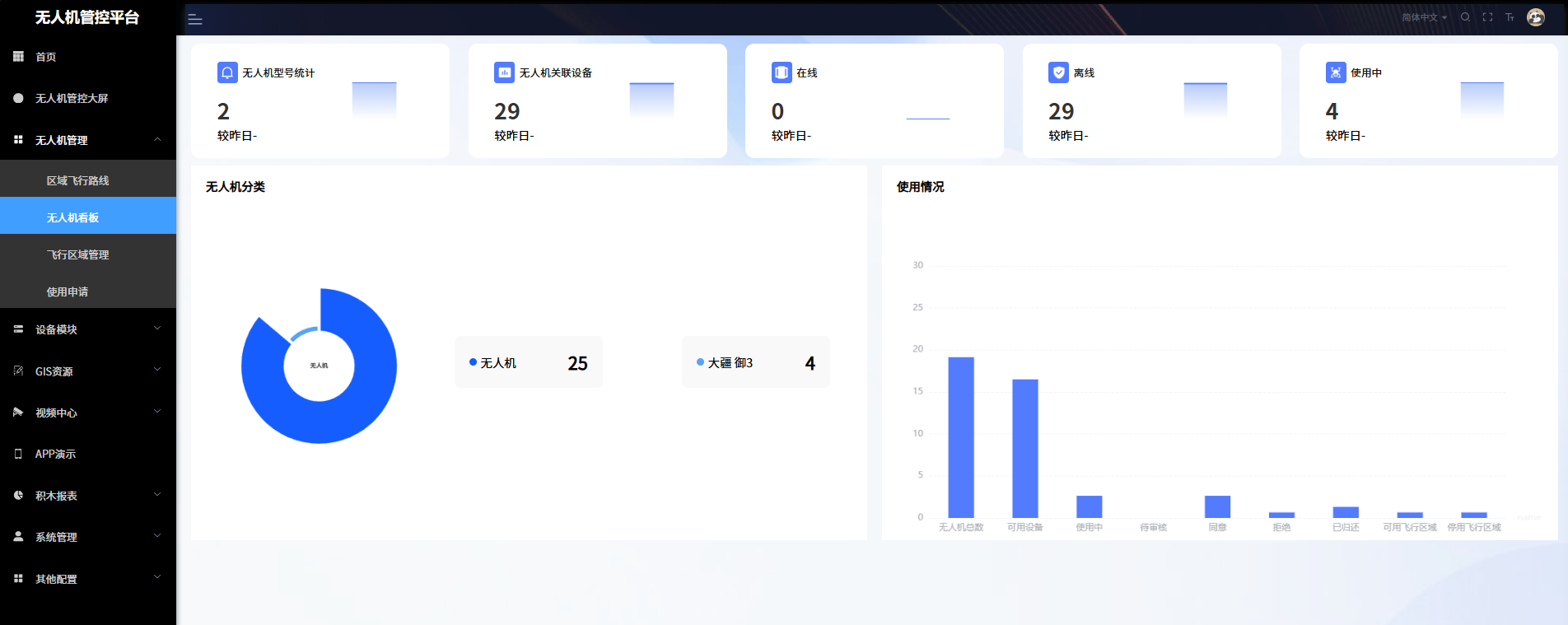Open the 区域飞行路线 submenu item
The width and height of the screenshot is (1568, 625).
point(78,180)
